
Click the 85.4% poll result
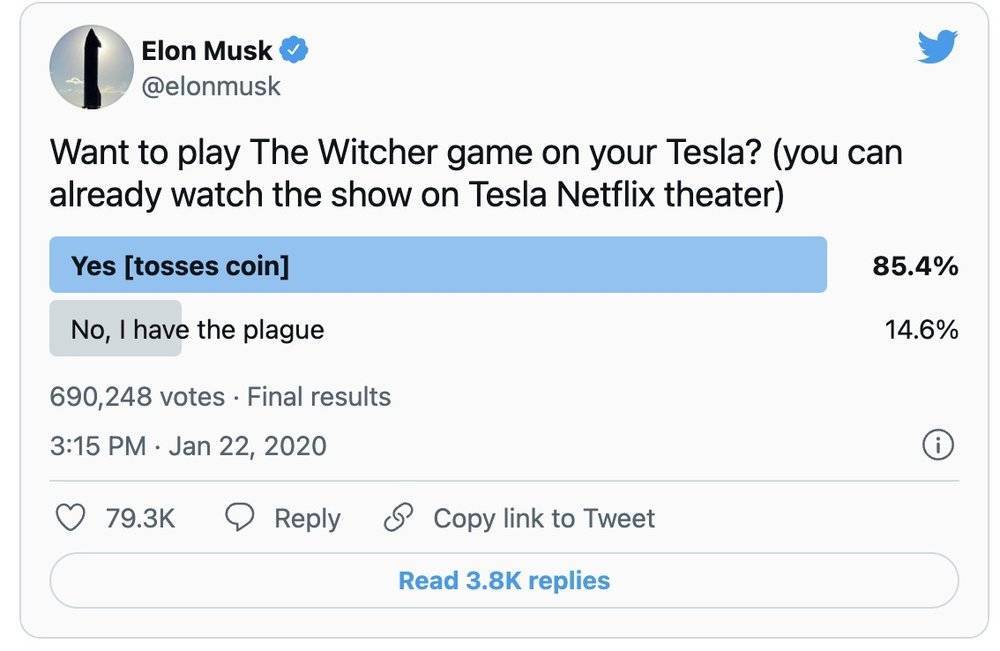pyautogui.click(x=915, y=266)
